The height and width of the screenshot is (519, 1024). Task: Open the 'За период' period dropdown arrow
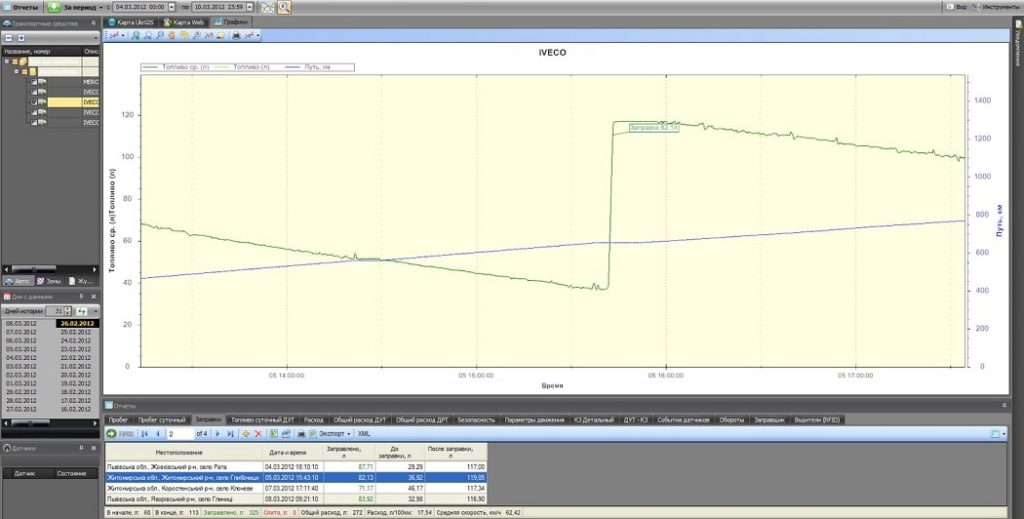pos(101,7)
